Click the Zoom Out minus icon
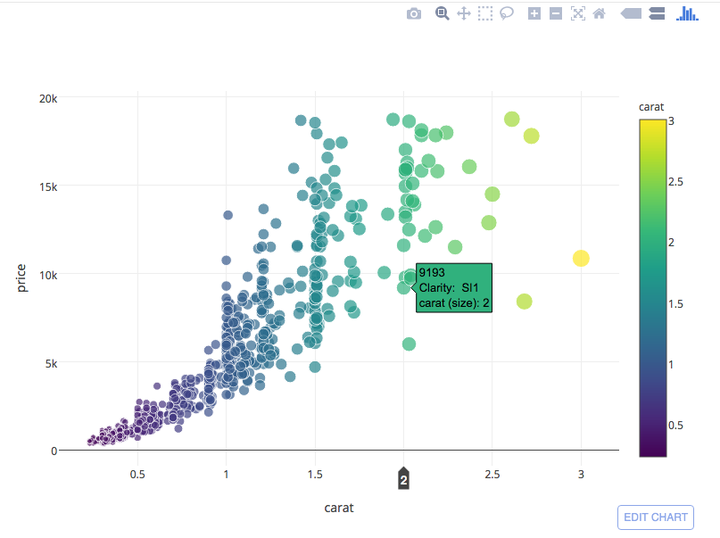The width and height of the screenshot is (720, 538). click(556, 14)
